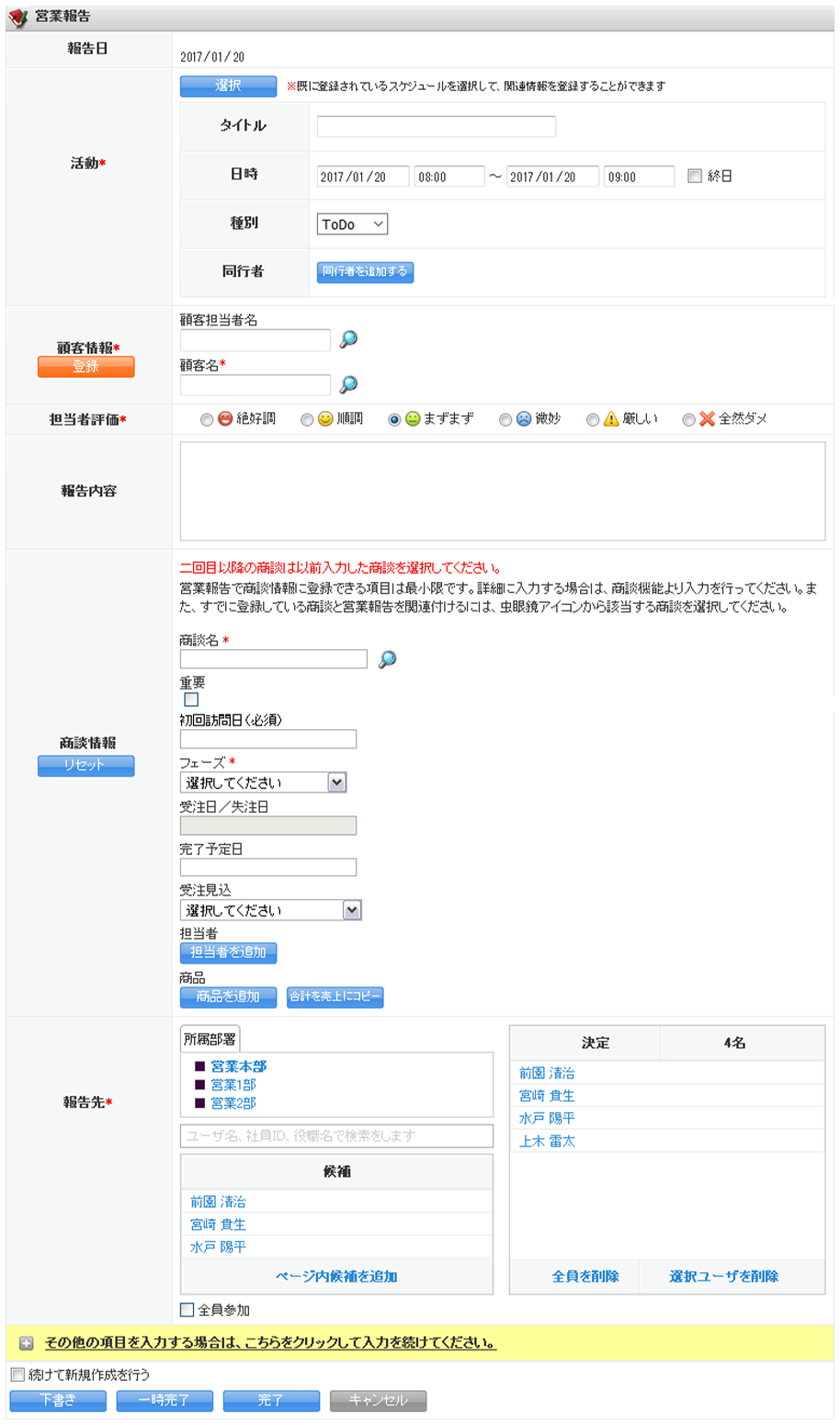Click 全員を削除 link
The image size is (840, 1425).
(x=585, y=1277)
